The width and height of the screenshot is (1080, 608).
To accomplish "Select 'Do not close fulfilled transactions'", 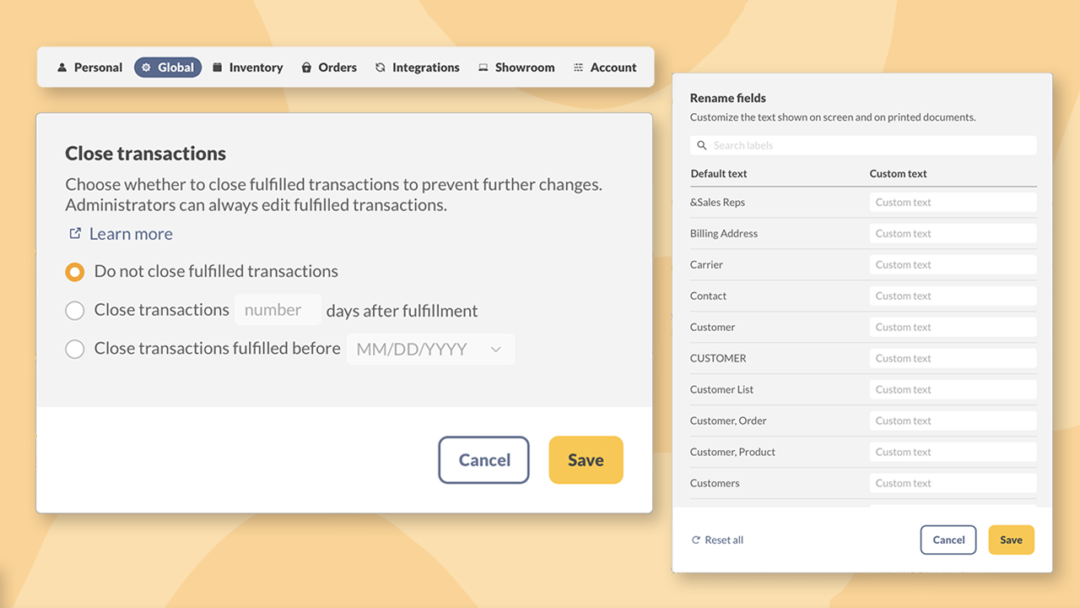I will (74, 271).
